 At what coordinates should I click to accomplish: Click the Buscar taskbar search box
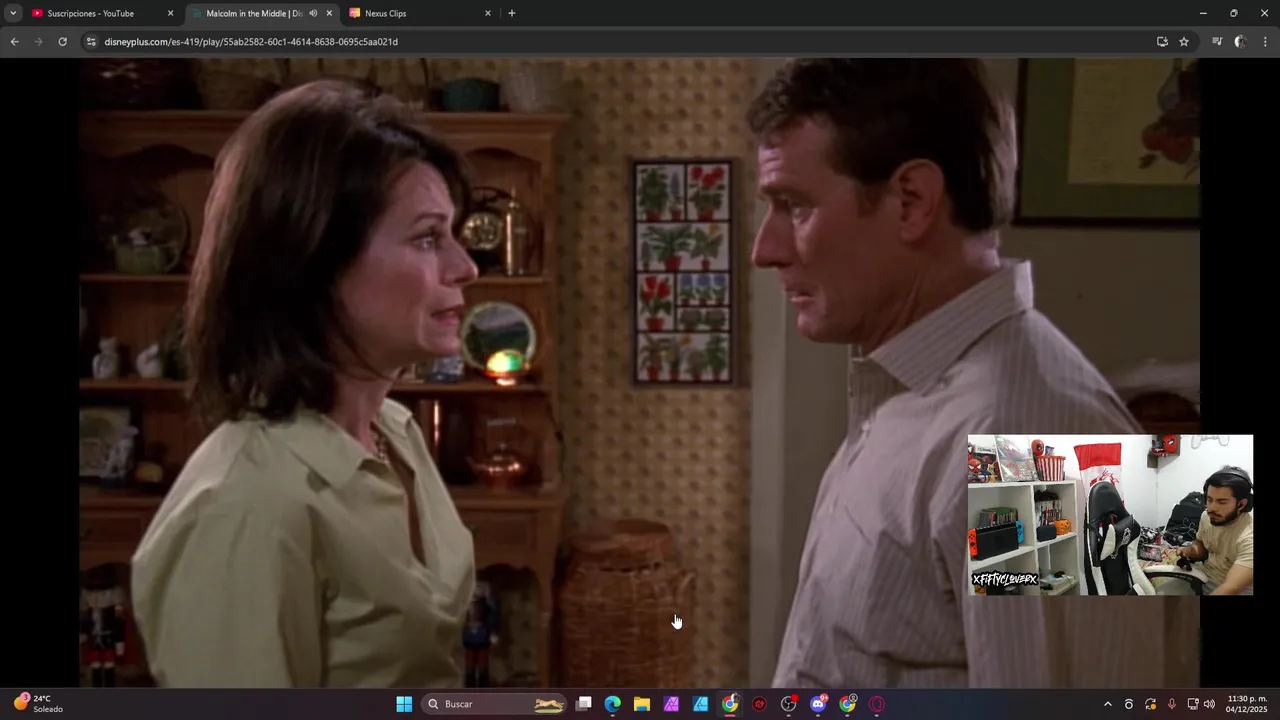coord(494,704)
